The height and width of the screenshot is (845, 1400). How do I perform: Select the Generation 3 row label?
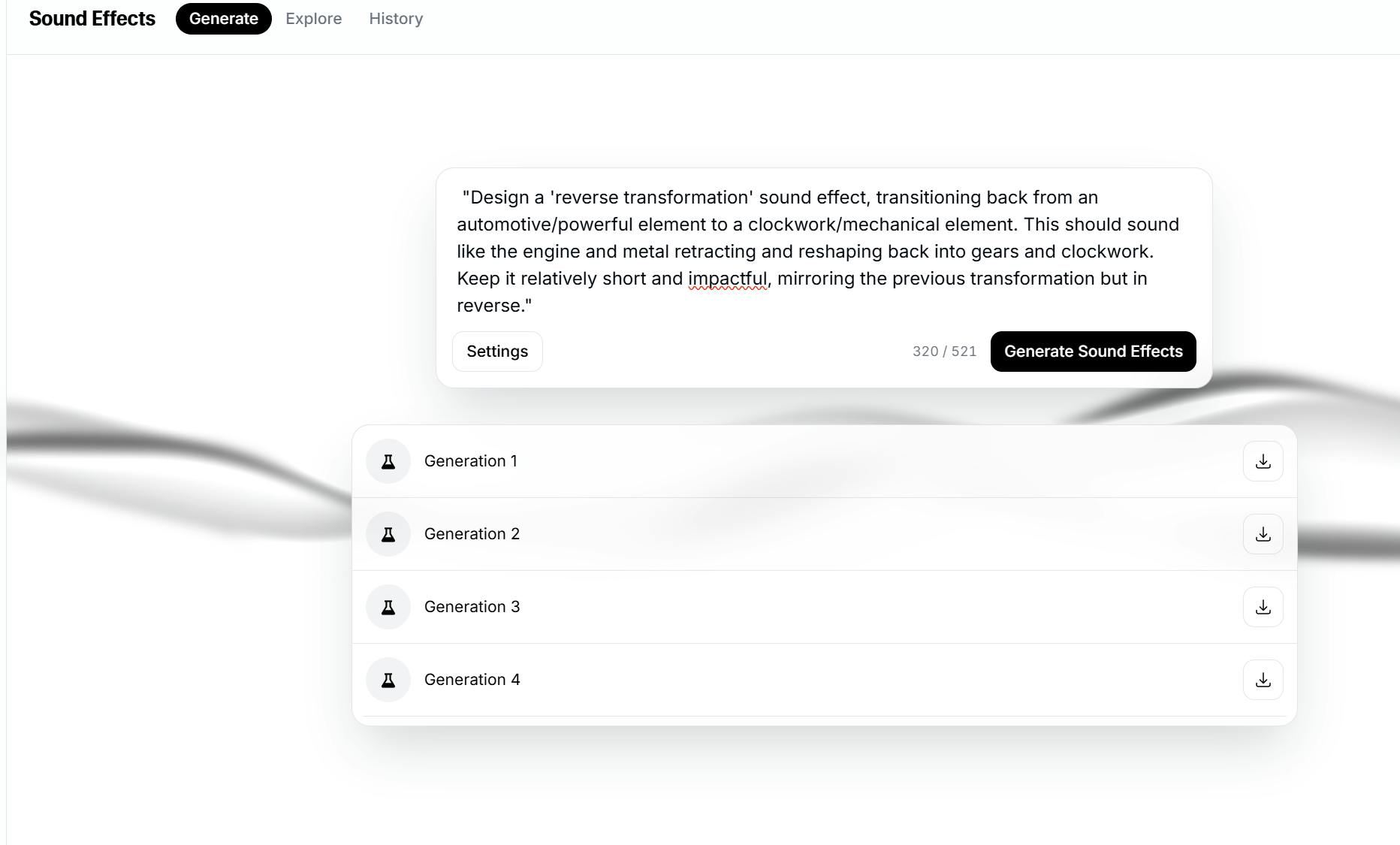click(472, 607)
